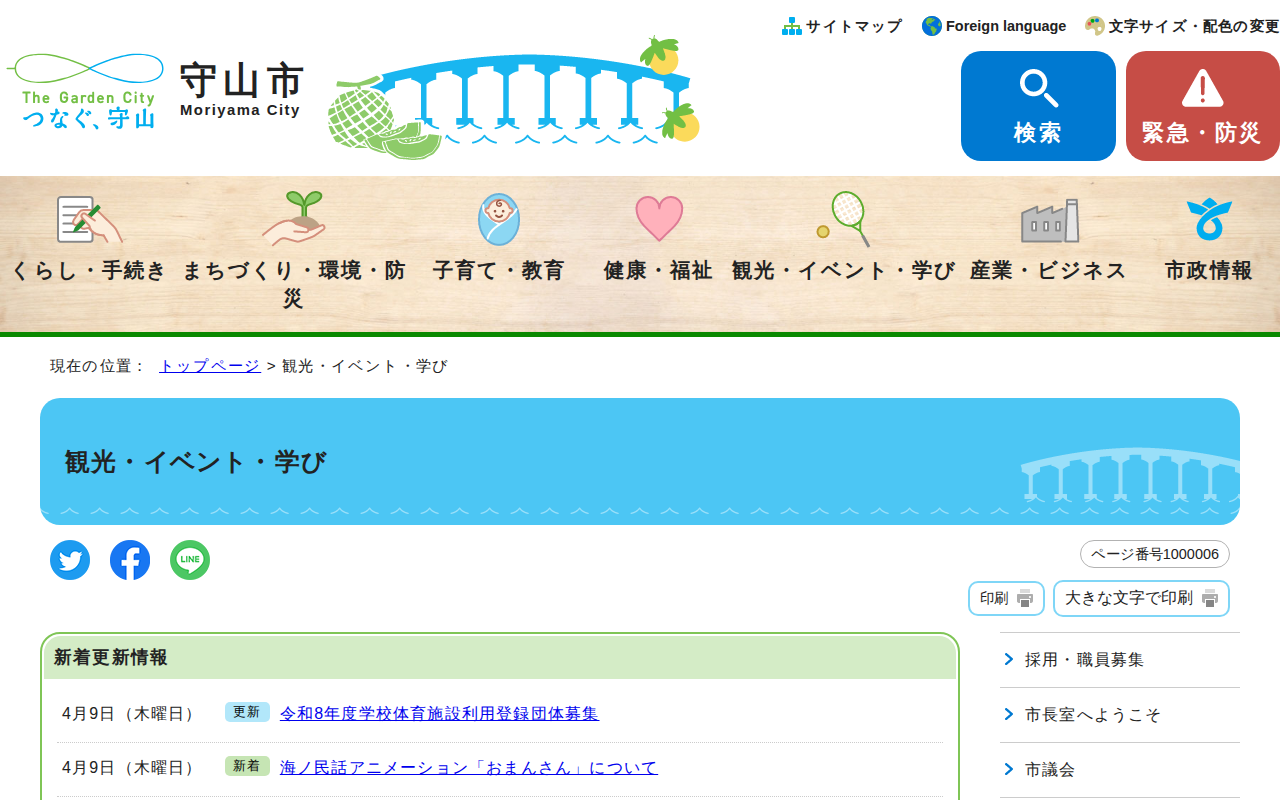The image size is (1280, 800).
Task: Open the Foreign language page
Action: coord(1006,26)
